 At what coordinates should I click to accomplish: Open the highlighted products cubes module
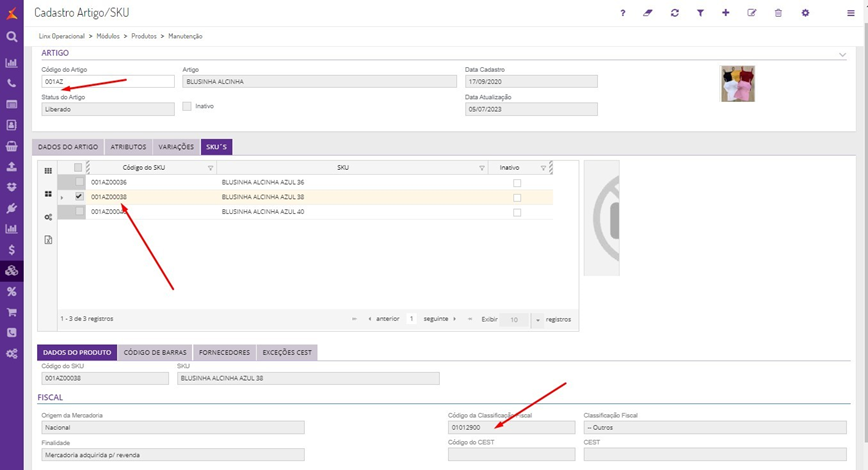[x=12, y=271]
